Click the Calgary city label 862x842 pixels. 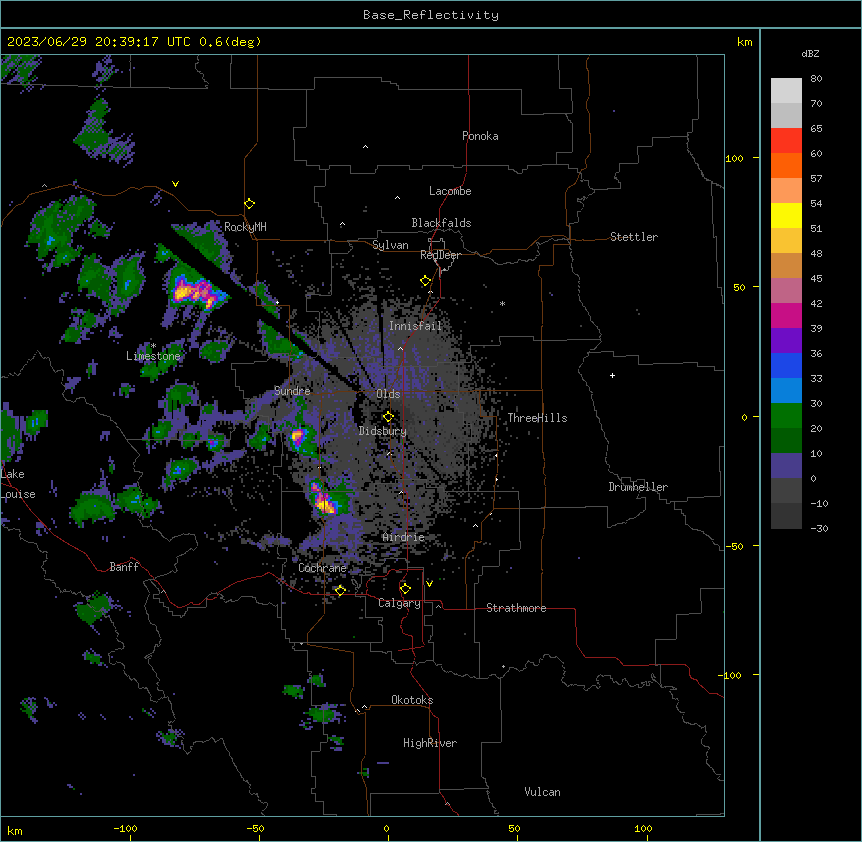399,603
